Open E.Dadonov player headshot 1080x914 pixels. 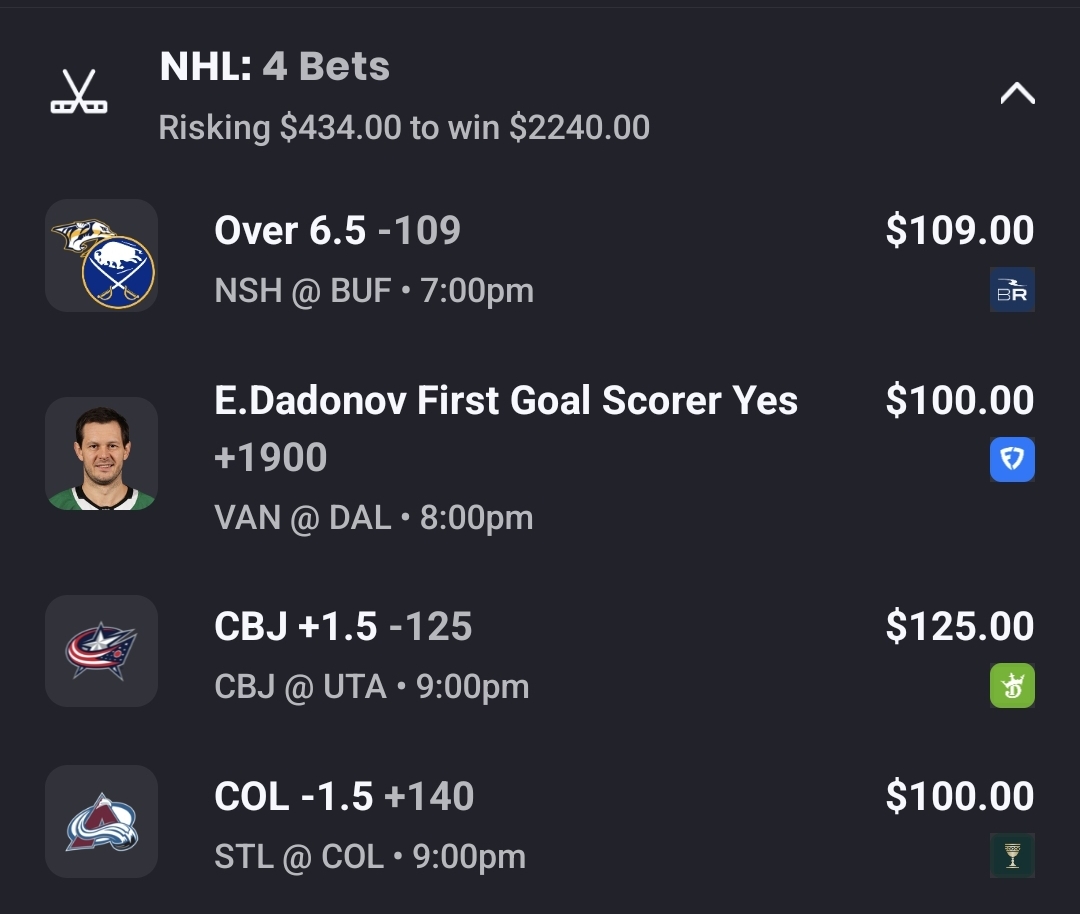pyautogui.click(x=101, y=454)
